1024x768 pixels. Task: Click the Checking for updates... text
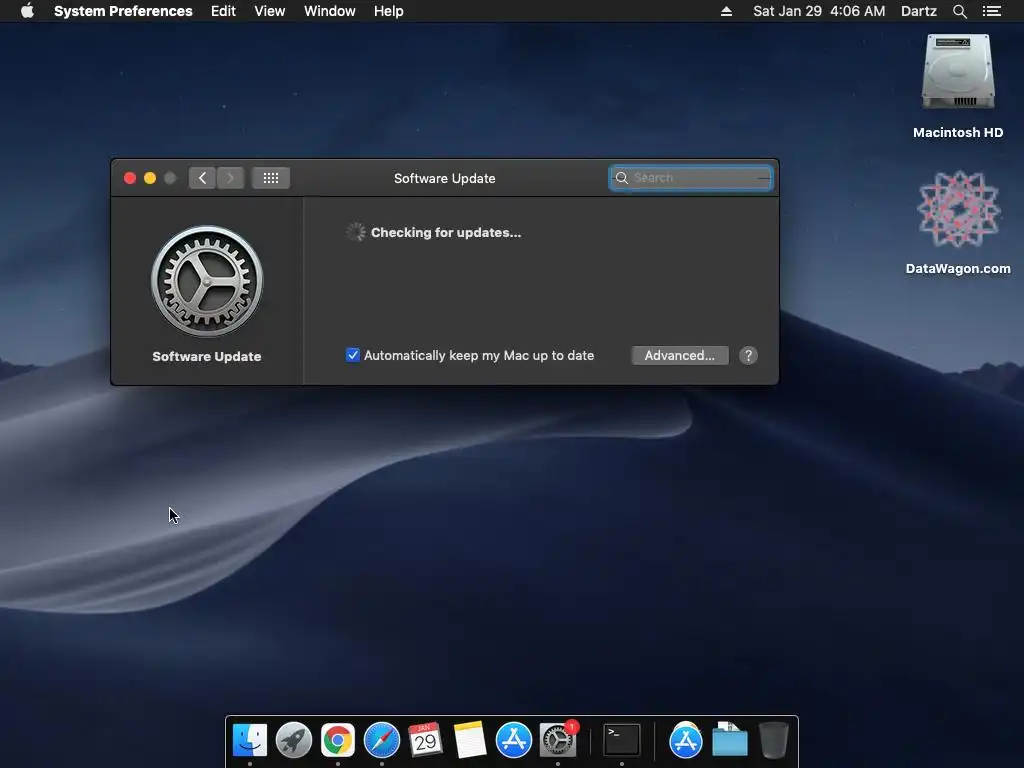446,232
